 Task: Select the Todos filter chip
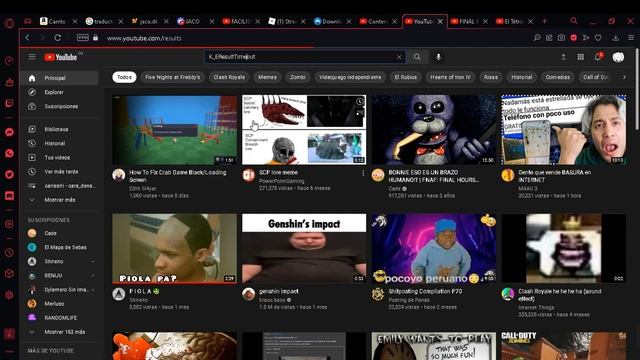pyautogui.click(x=124, y=77)
